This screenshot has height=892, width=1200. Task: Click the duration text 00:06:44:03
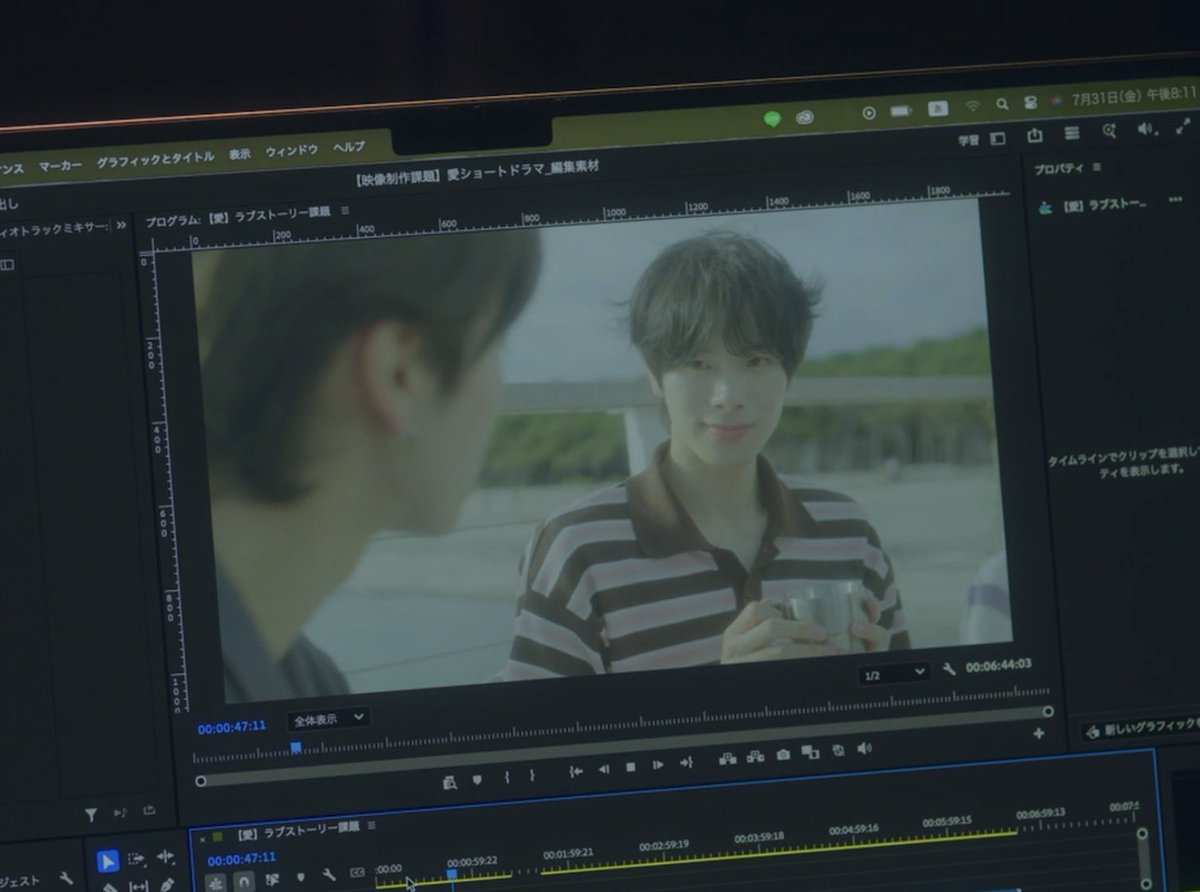click(999, 665)
